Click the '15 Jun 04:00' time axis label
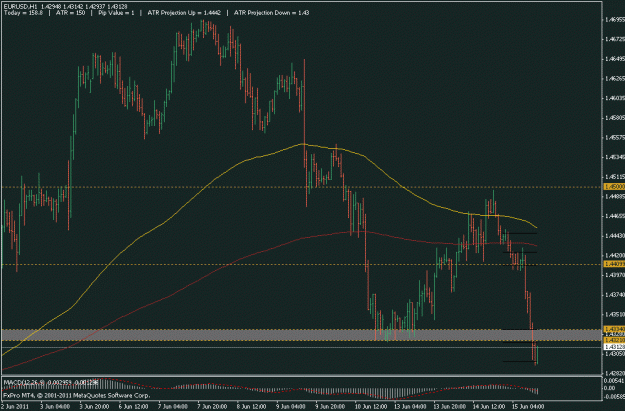625x411 pixels. click(x=528, y=407)
